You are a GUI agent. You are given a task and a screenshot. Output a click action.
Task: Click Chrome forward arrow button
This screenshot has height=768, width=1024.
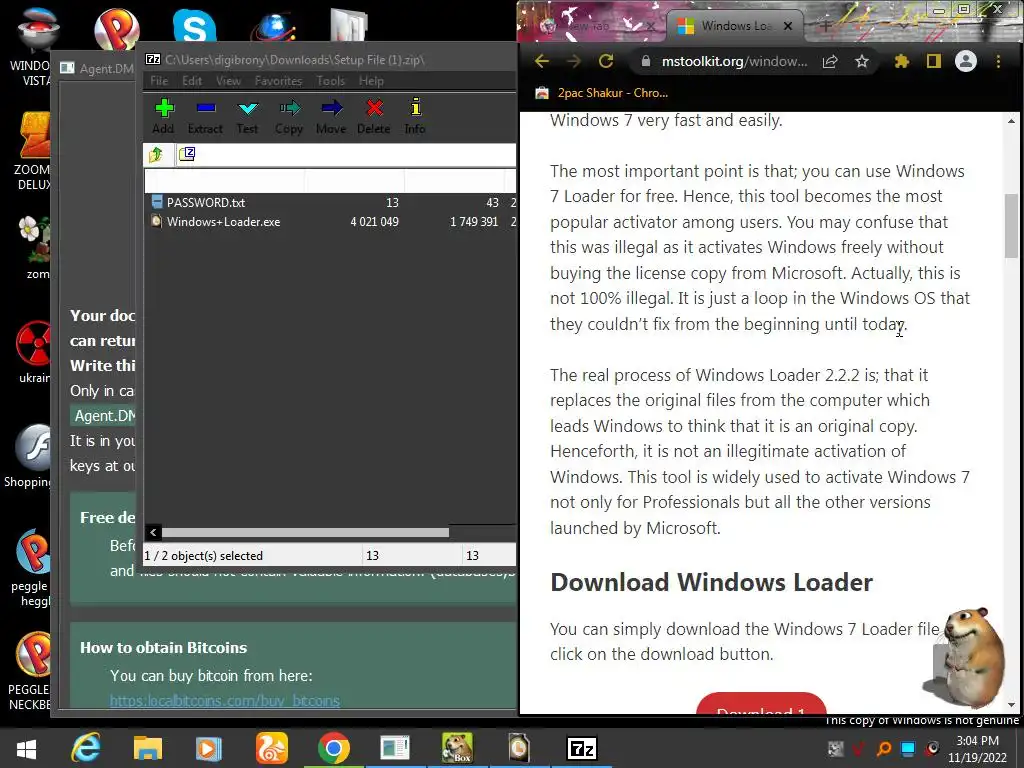(x=573, y=61)
